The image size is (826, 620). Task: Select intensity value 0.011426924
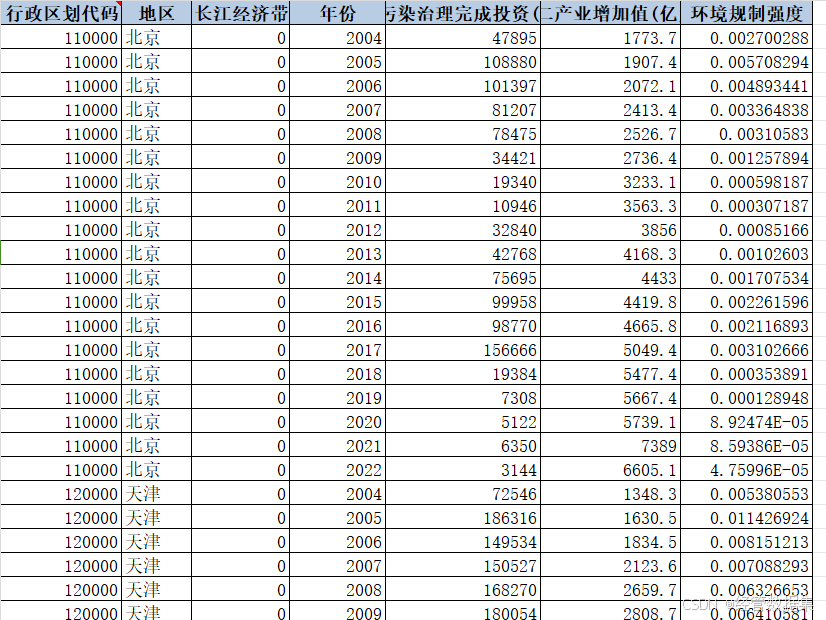(746, 518)
